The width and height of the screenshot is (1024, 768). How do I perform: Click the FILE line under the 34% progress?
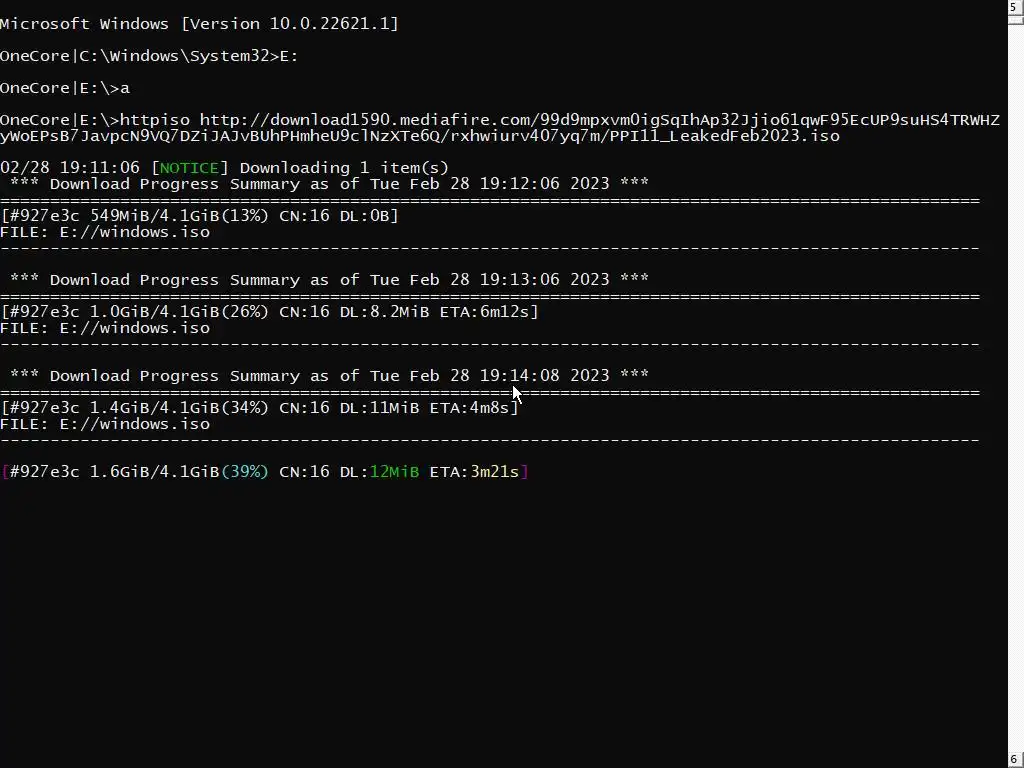pos(105,424)
